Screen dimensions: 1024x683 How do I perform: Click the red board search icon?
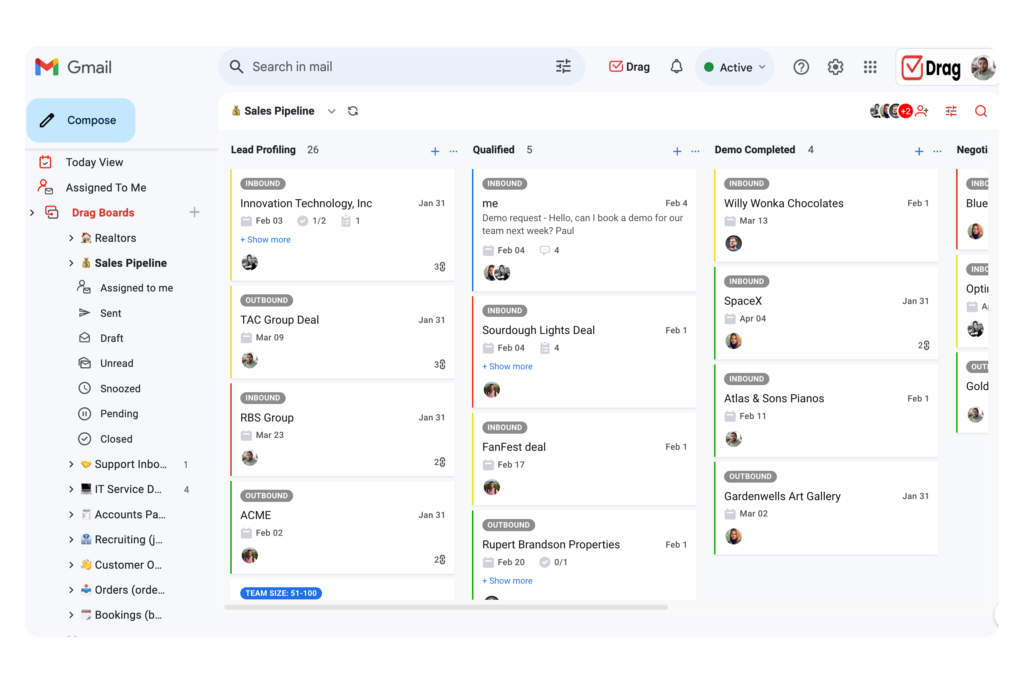pos(980,111)
